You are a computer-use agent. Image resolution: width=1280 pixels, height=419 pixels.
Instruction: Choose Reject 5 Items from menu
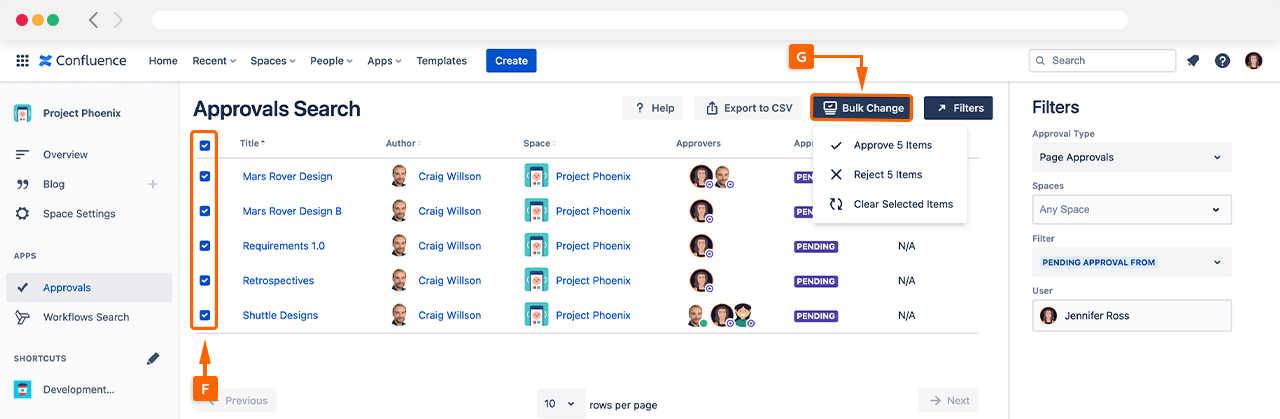887,175
